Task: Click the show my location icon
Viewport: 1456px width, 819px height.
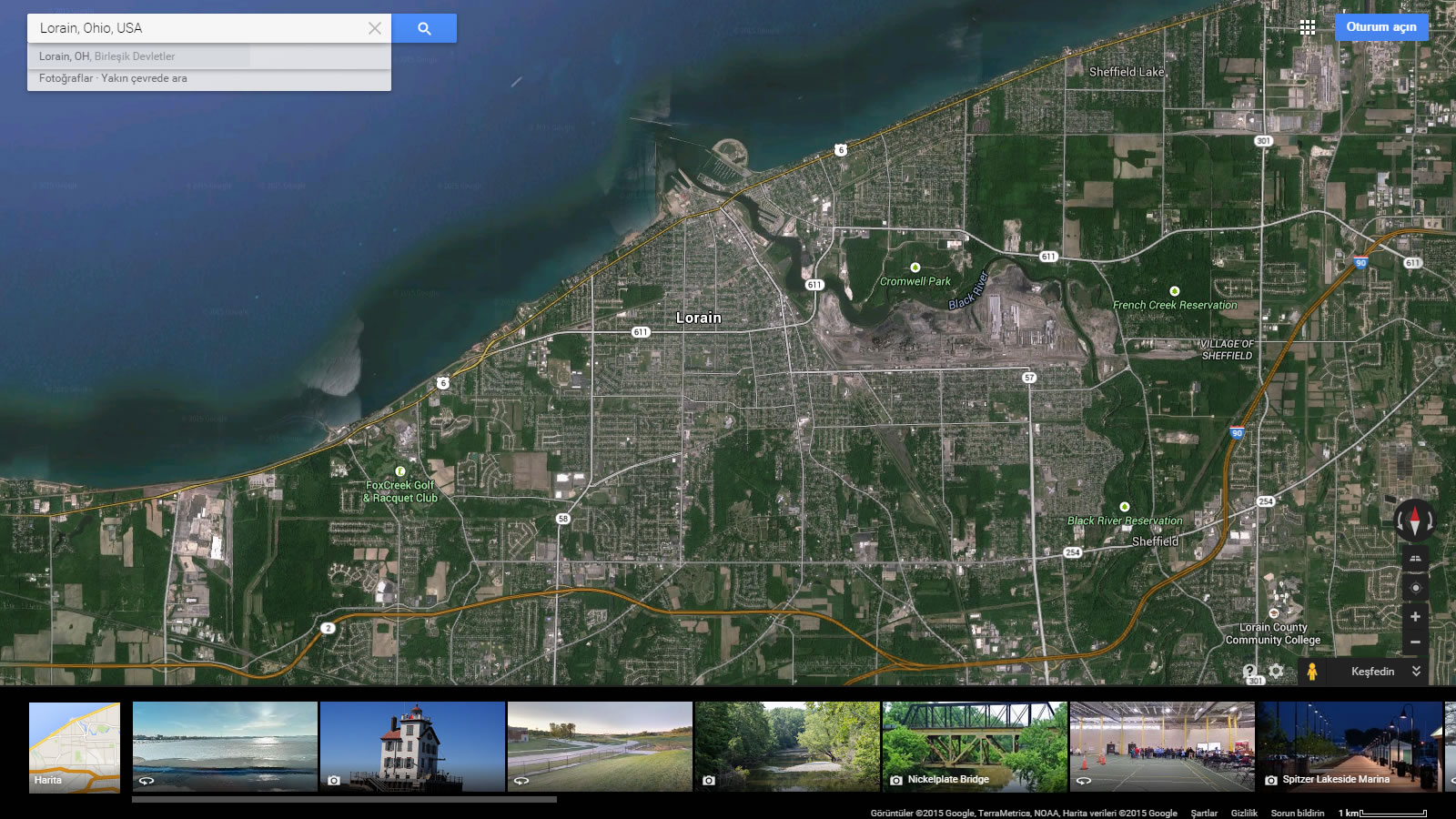Action: coord(1415,588)
